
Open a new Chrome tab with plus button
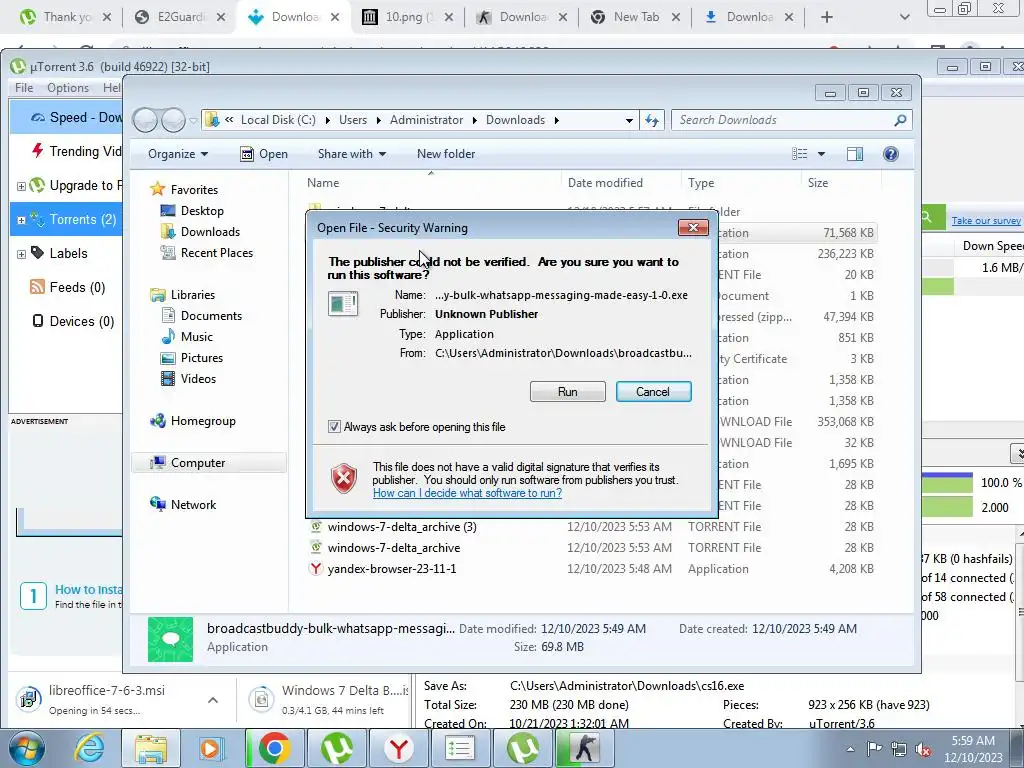point(827,17)
